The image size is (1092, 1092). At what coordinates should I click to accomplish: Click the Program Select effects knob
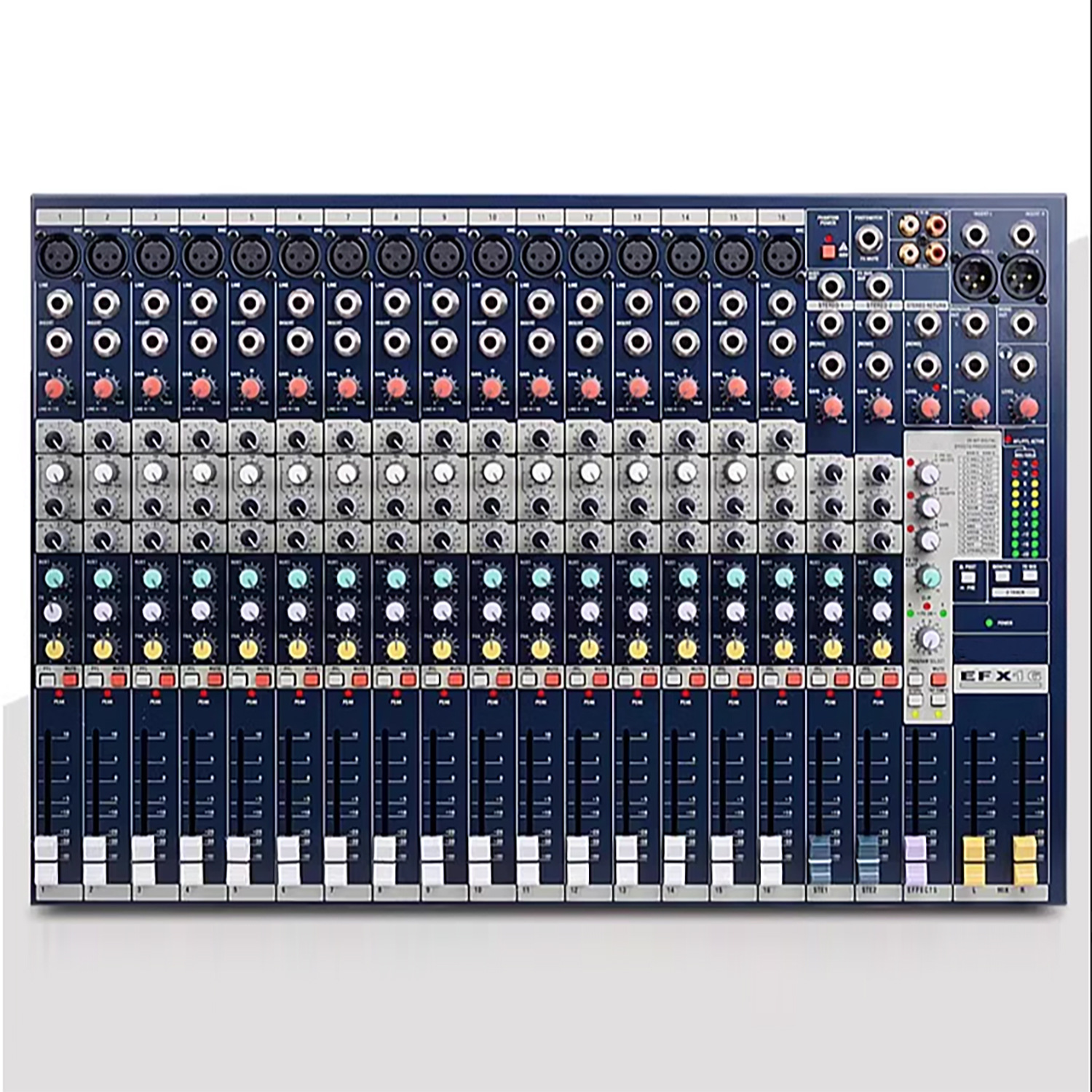click(x=930, y=640)
